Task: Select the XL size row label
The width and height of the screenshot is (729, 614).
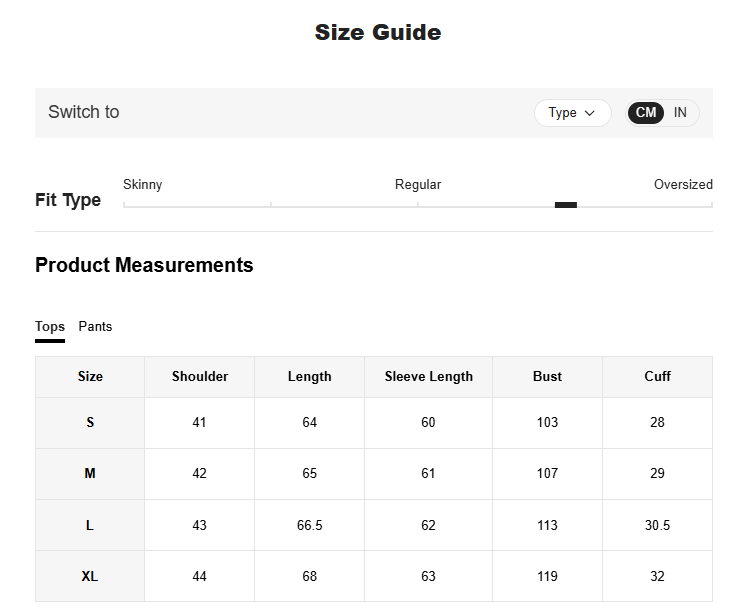Action: tap(90, 577)
